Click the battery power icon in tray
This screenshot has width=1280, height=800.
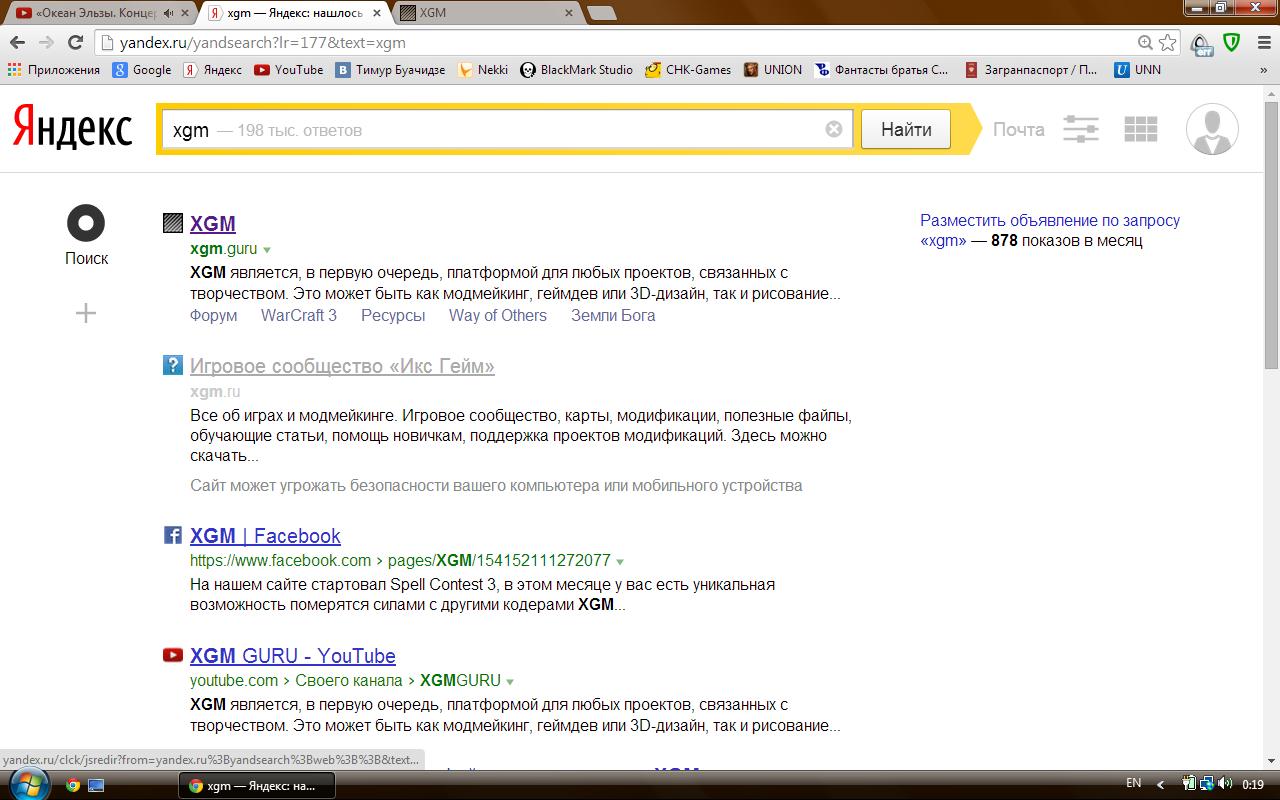point(1189,784)
